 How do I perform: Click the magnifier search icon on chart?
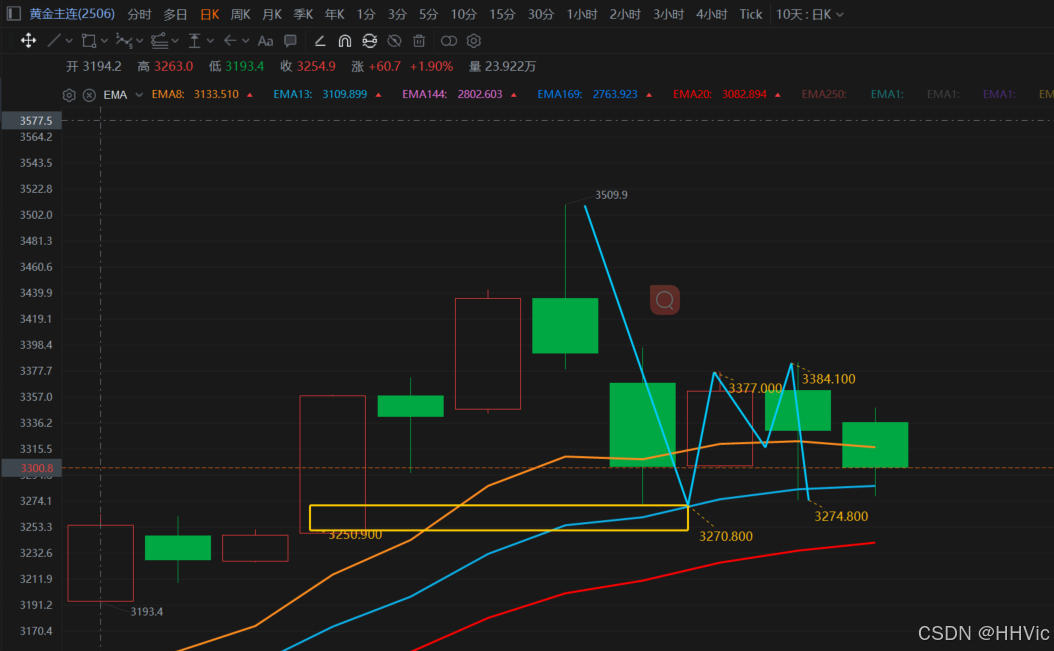point(665,300)
